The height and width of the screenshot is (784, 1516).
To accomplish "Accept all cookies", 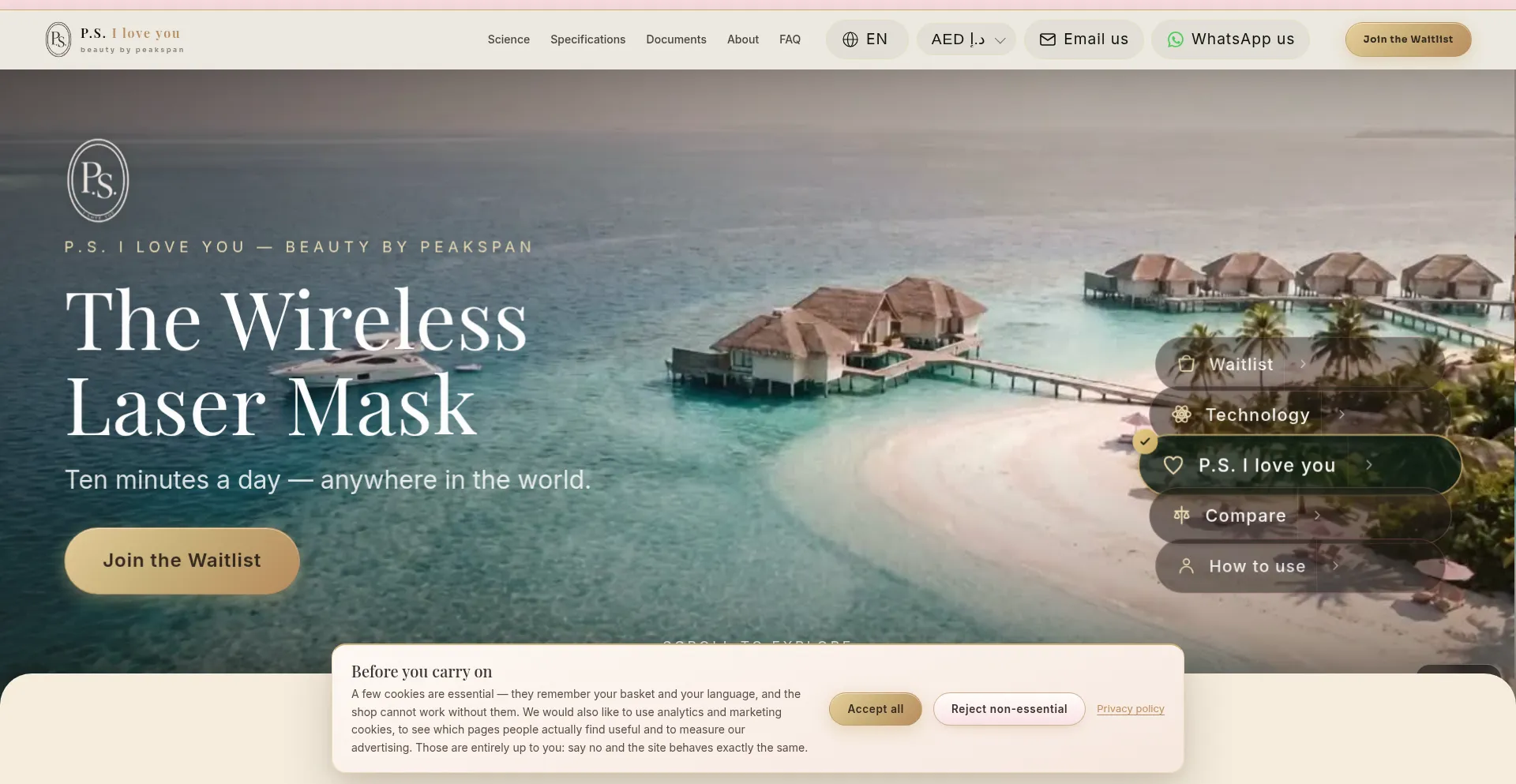I will click(x=875, y=709).
